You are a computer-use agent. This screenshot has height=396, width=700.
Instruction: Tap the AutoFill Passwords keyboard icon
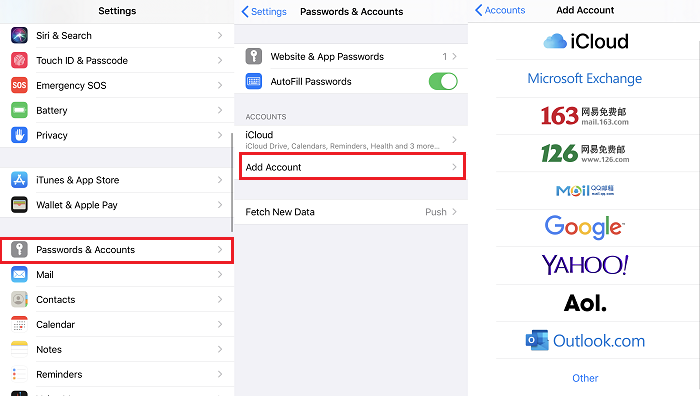(x=254, y=82)
